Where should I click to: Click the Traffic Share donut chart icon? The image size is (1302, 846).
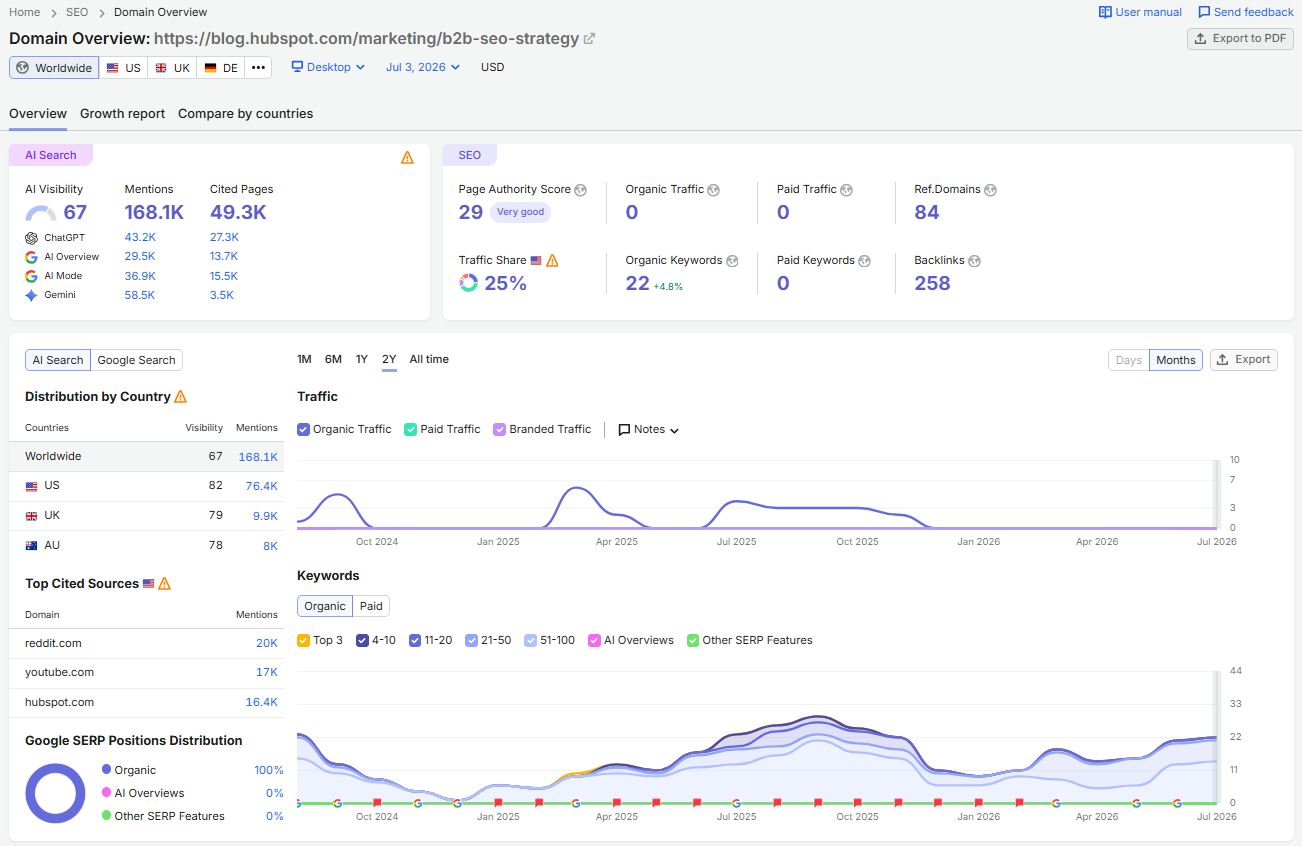(468, 283)
